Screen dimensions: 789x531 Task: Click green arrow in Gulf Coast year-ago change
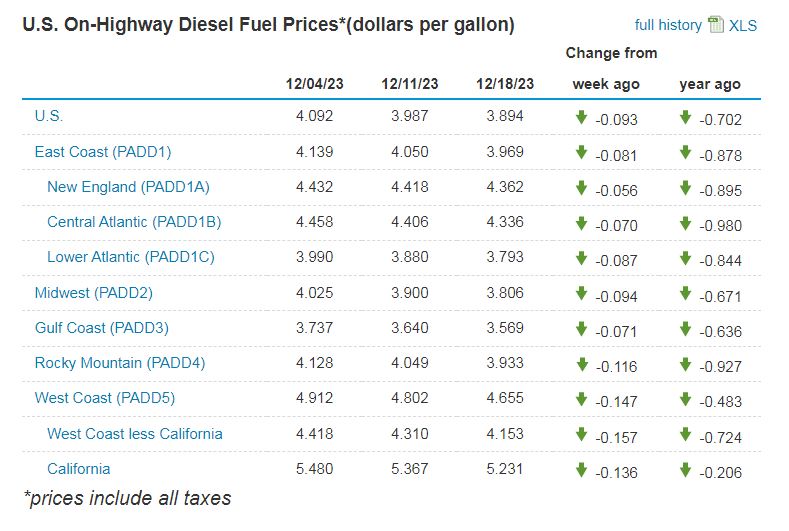click(685, 329)
